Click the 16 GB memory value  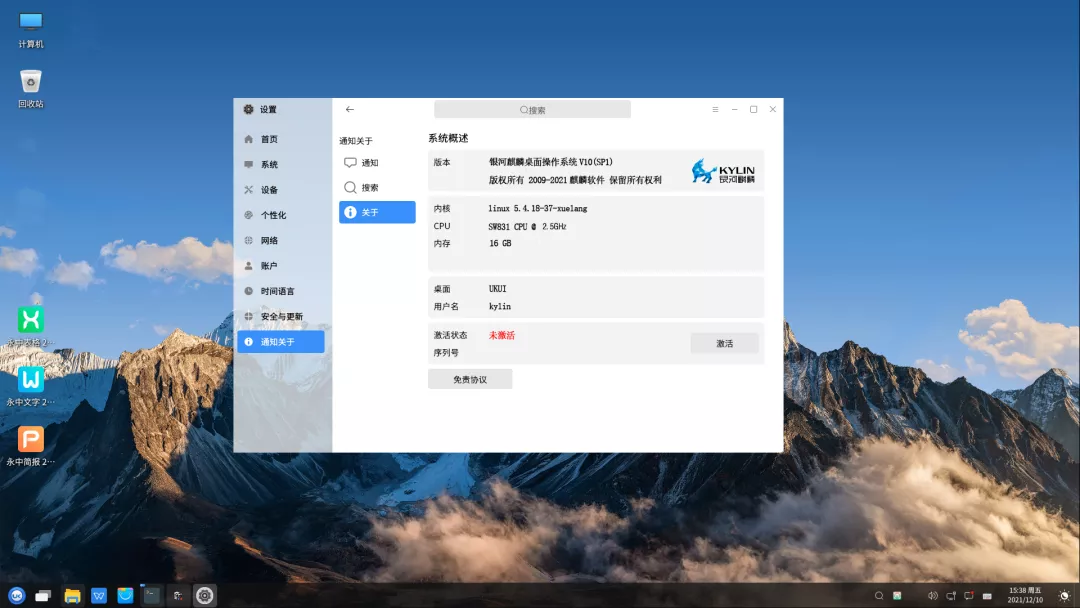pyautogui.click(x=500, y=243)
